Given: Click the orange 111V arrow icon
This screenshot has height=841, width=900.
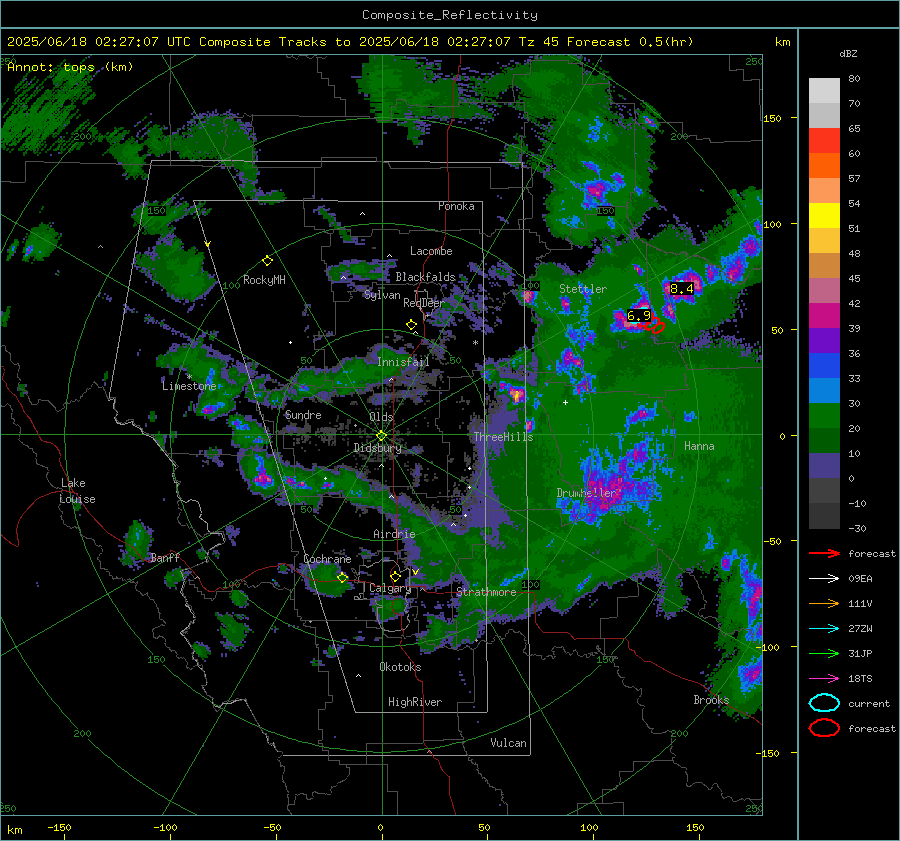Looking at the screenshot, I should (x=824, y=603).
